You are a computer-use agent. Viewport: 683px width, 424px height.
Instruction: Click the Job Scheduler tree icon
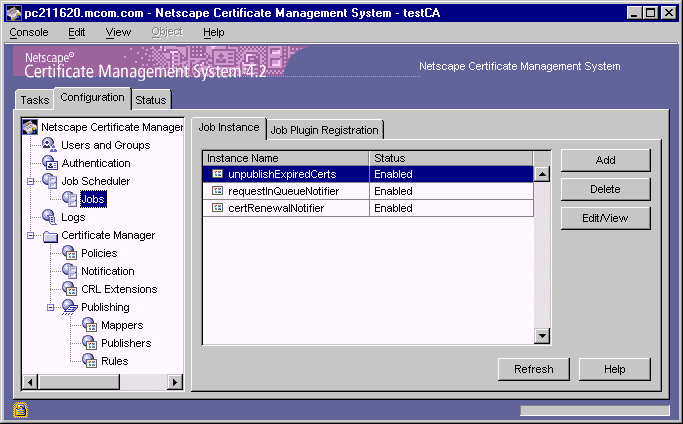click(50, 181)
